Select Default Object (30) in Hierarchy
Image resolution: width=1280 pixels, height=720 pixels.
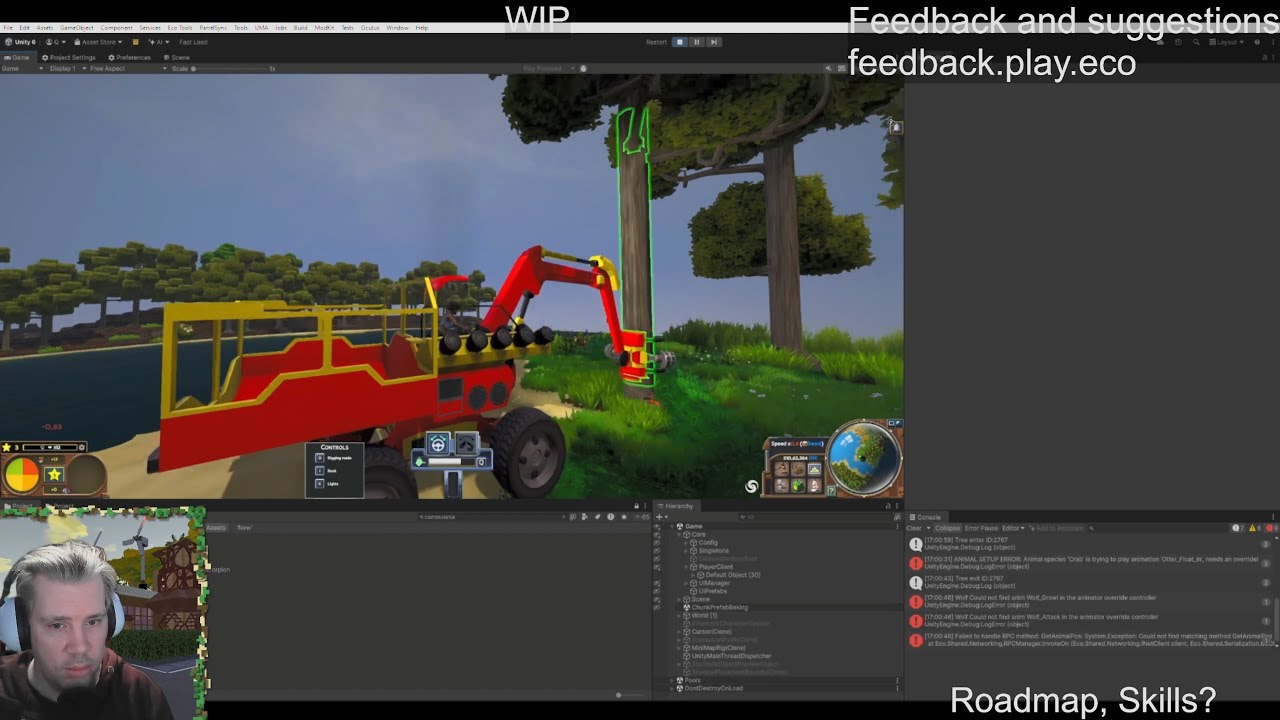(x=732, y=575)
